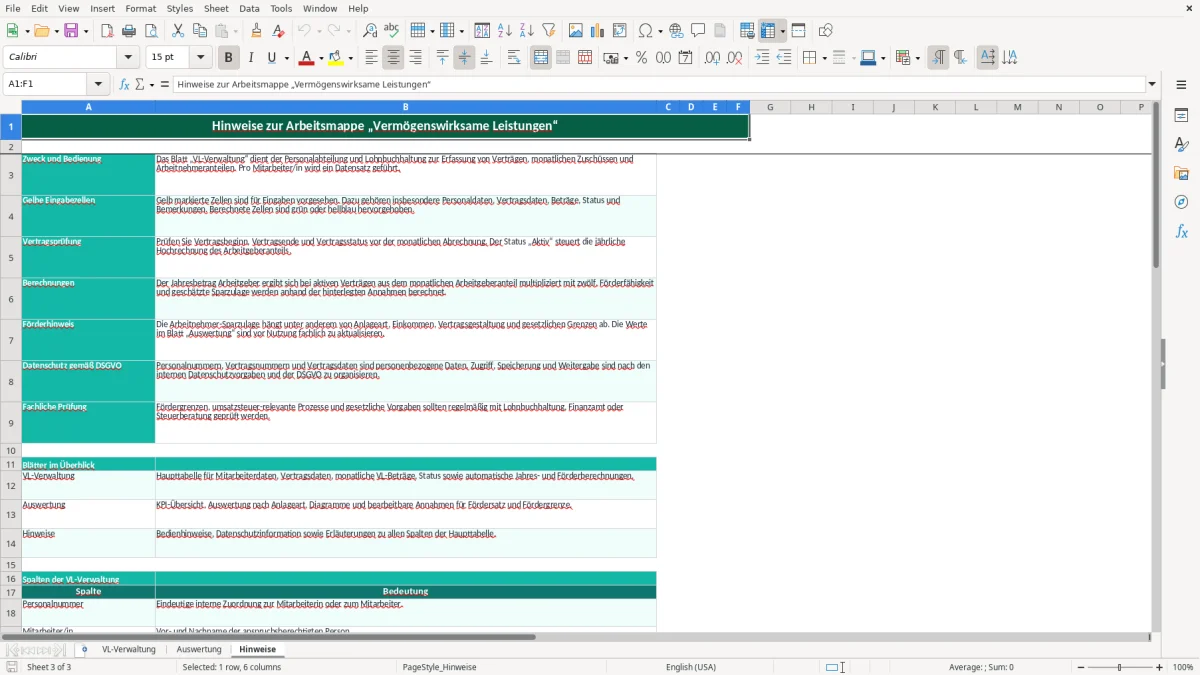This screenshot has width=1200, height=675.
Task: Switch to the VL-Verwaltung sheet tab
Action: (129, 649)
